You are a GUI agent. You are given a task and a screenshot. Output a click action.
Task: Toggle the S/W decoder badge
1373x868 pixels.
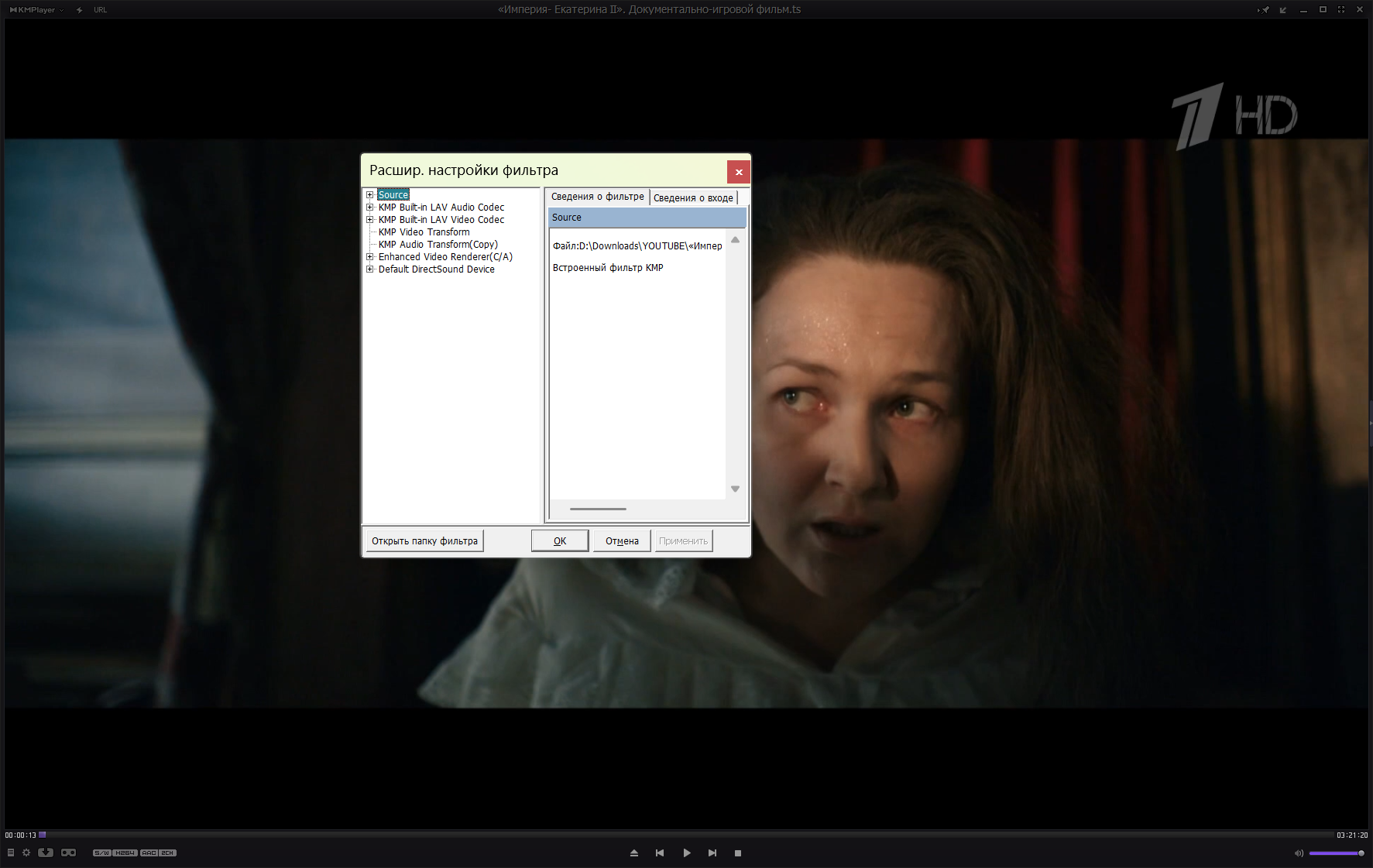pos(101,853)
